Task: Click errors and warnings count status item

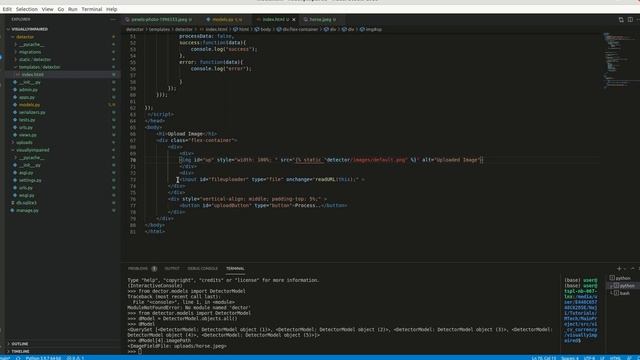Action: 75,358
